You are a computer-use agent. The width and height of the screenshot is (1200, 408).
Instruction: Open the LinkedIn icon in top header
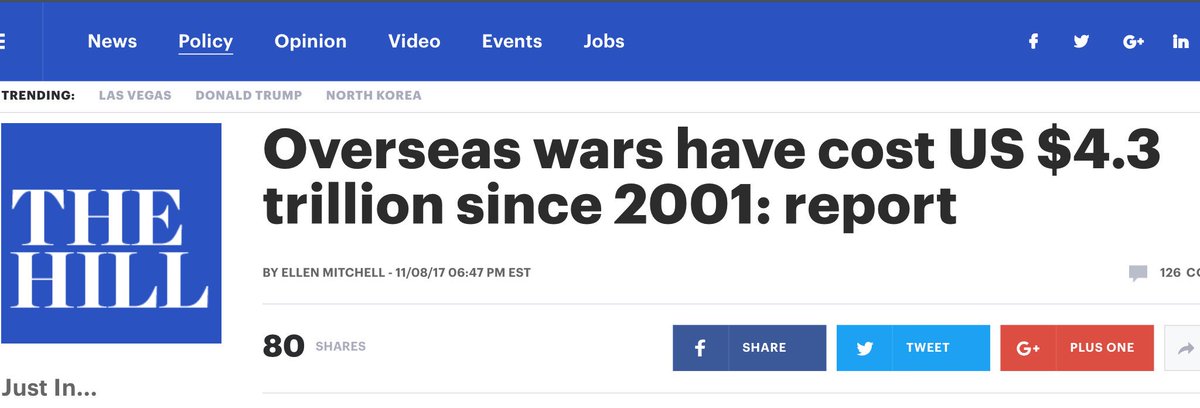pos(1181,42)
